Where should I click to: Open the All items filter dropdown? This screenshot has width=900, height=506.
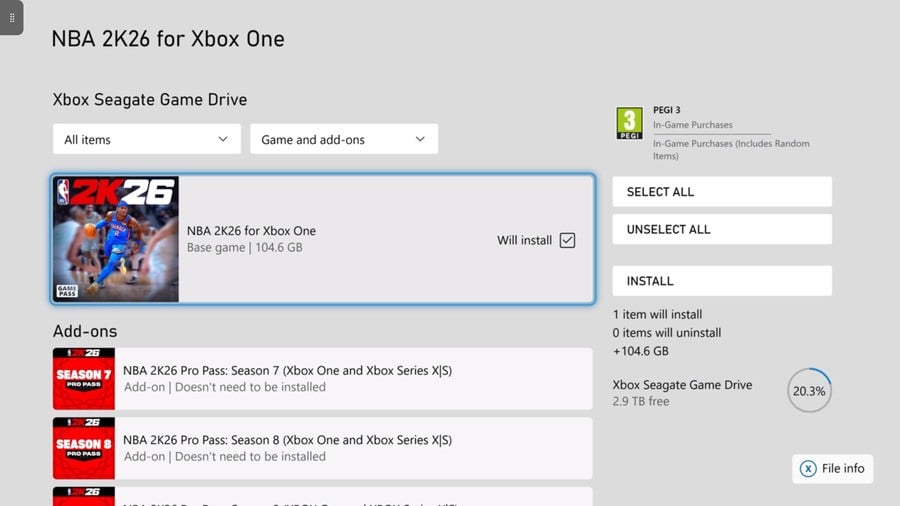pos(147,139)
